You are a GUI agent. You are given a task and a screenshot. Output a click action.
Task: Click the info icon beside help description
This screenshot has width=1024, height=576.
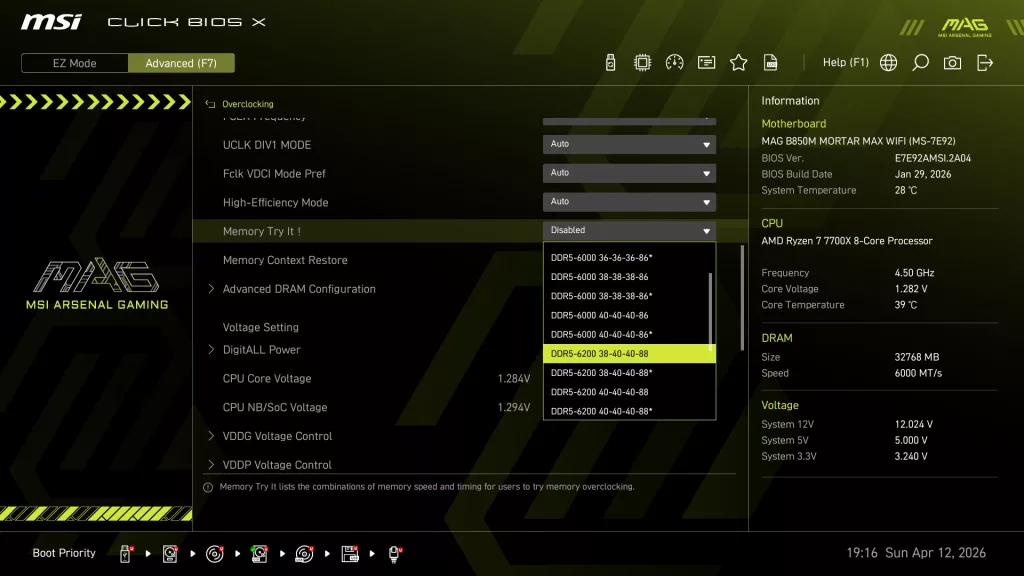[208, 487]
